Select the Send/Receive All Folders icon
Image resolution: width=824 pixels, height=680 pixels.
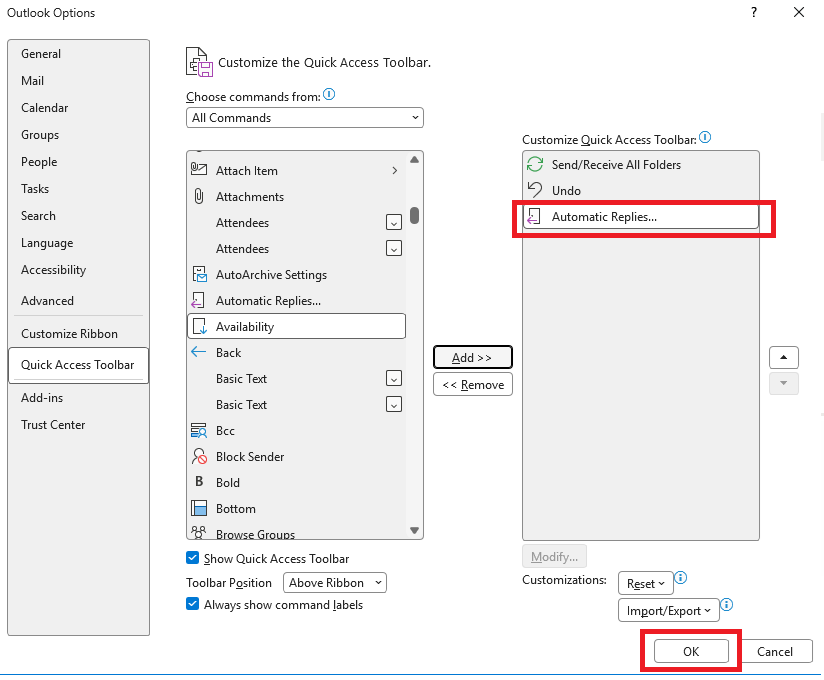[x=535, y=164]
